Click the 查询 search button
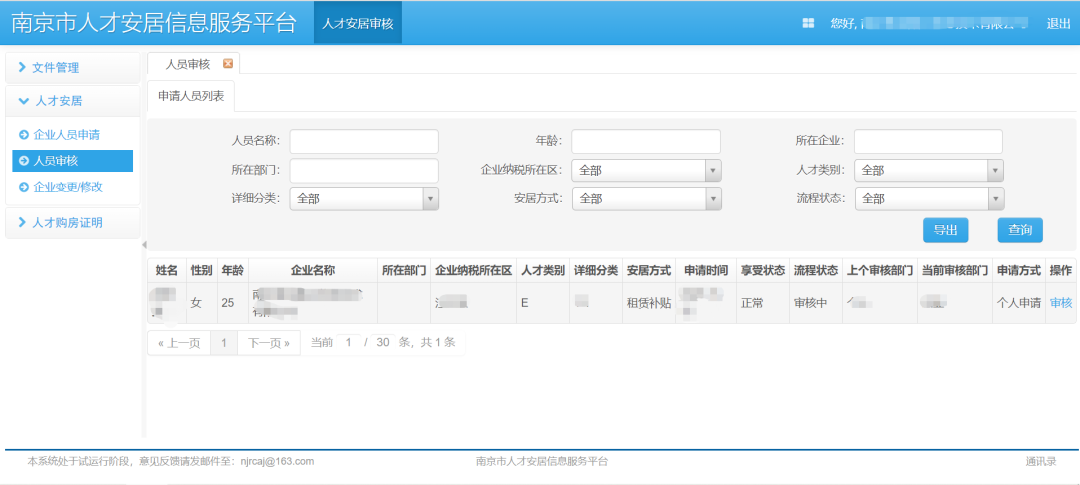The width and height of the screenshot is (1080, 485). tap(1019, 230)
